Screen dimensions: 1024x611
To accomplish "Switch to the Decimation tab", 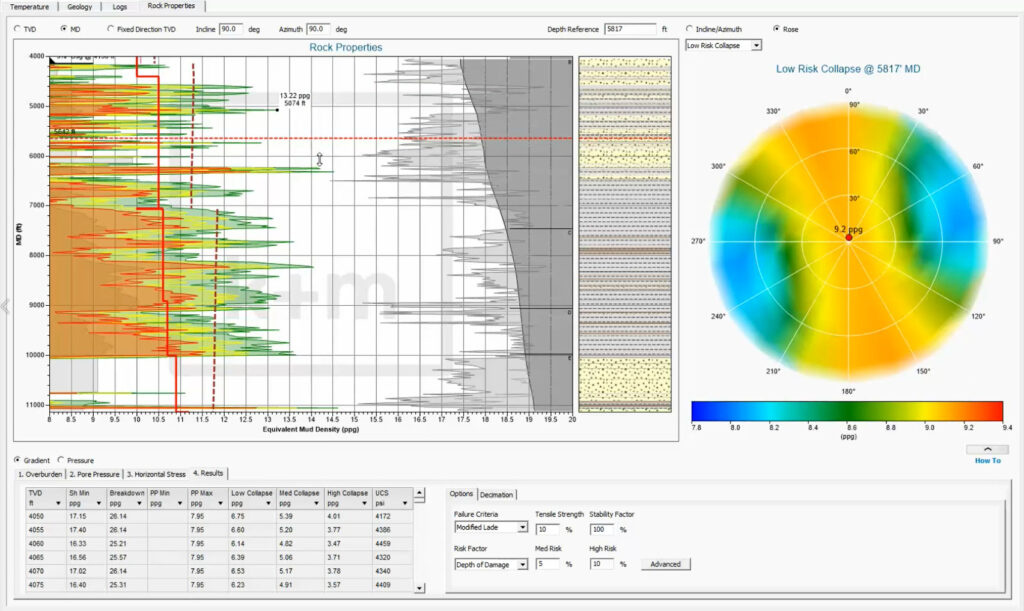I will pos(496,495).
